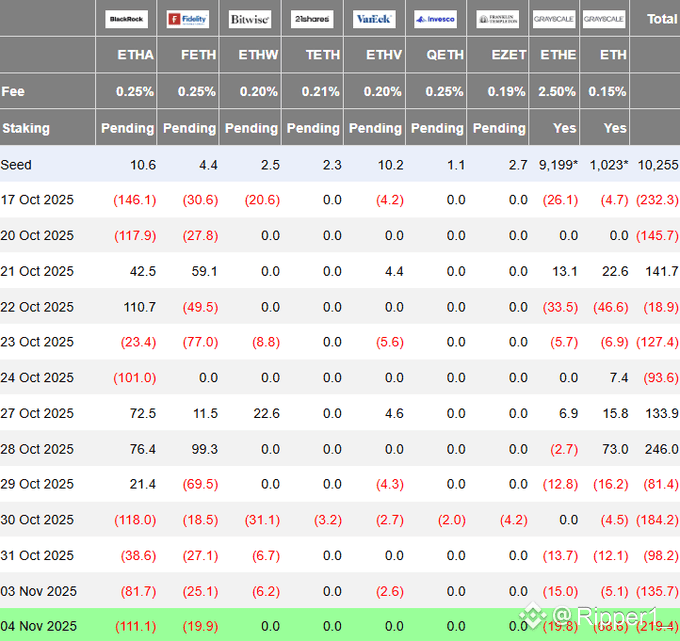680x641 pixels.
Task: Click the Grayscale logo above ETH
Action: (x=604, y=19)
